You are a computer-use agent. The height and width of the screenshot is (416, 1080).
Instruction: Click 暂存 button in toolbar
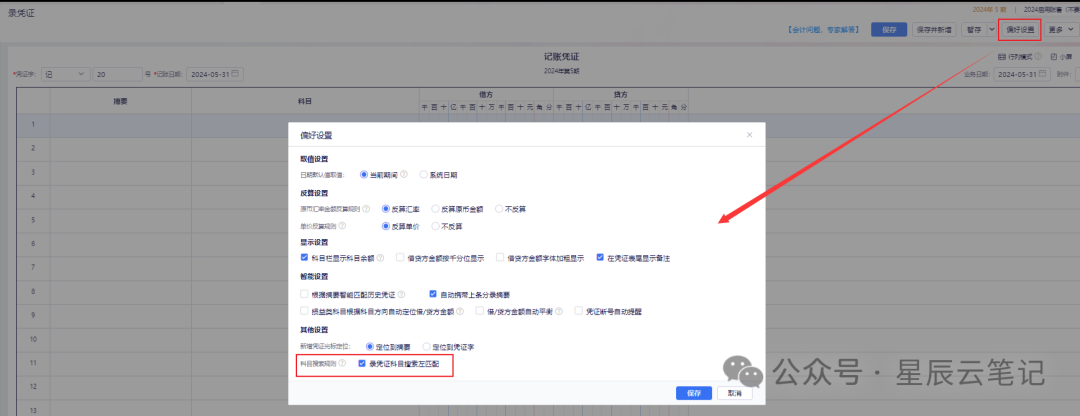(973, 30)
